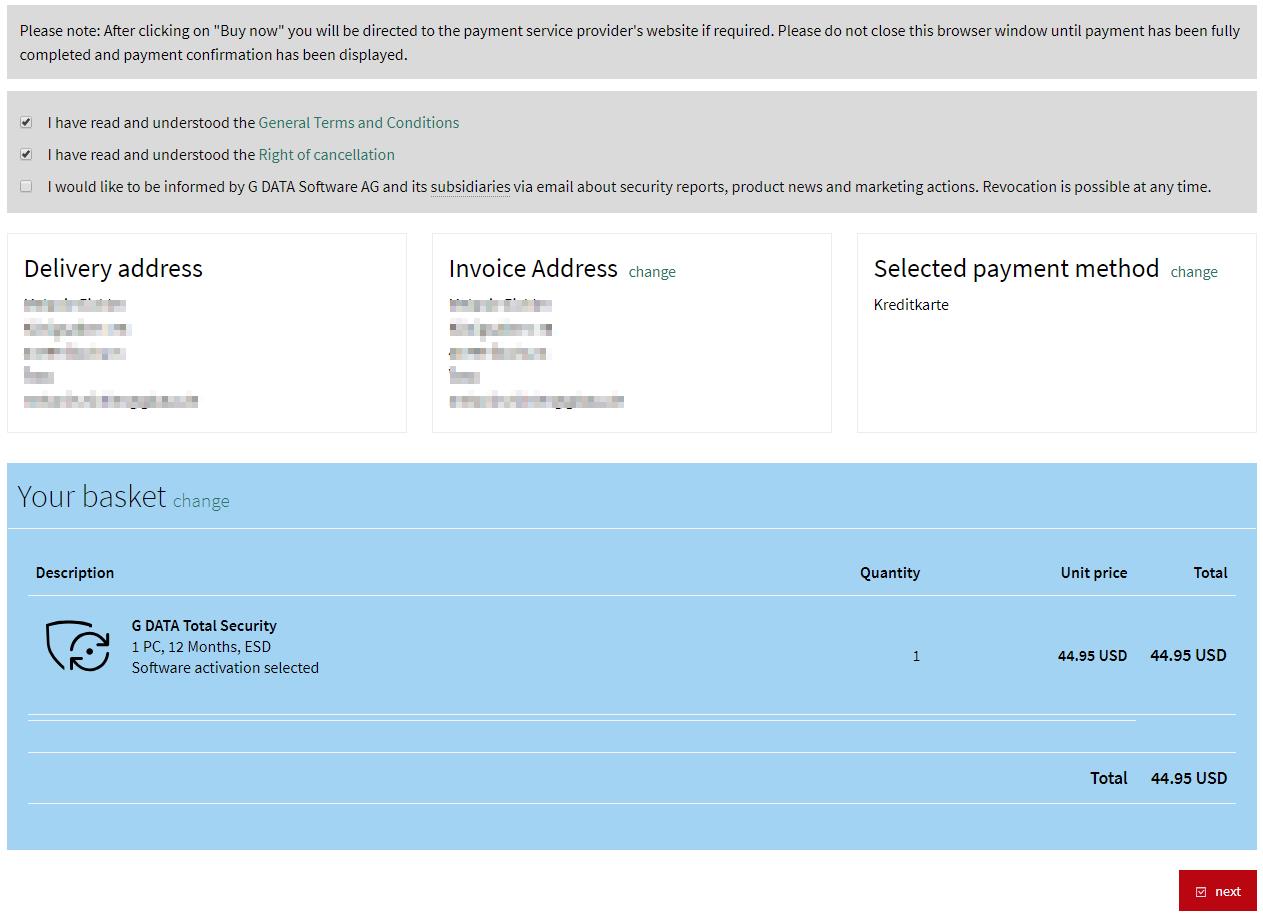Click the Unit price column header
The image size is (1263, 916).
(1094, 572)
